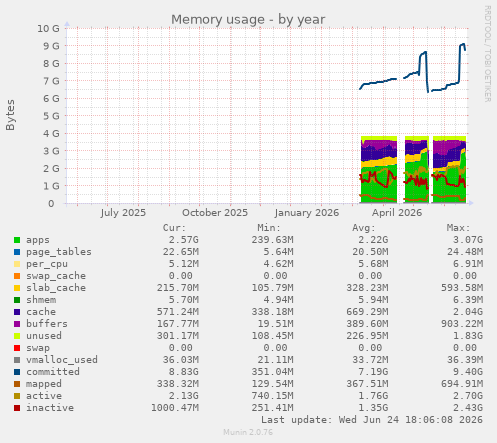The height and width of the screenshot is (443, 497).
Task: Click the page_tables blue legend swatch
Action: [x=17, y=252]
